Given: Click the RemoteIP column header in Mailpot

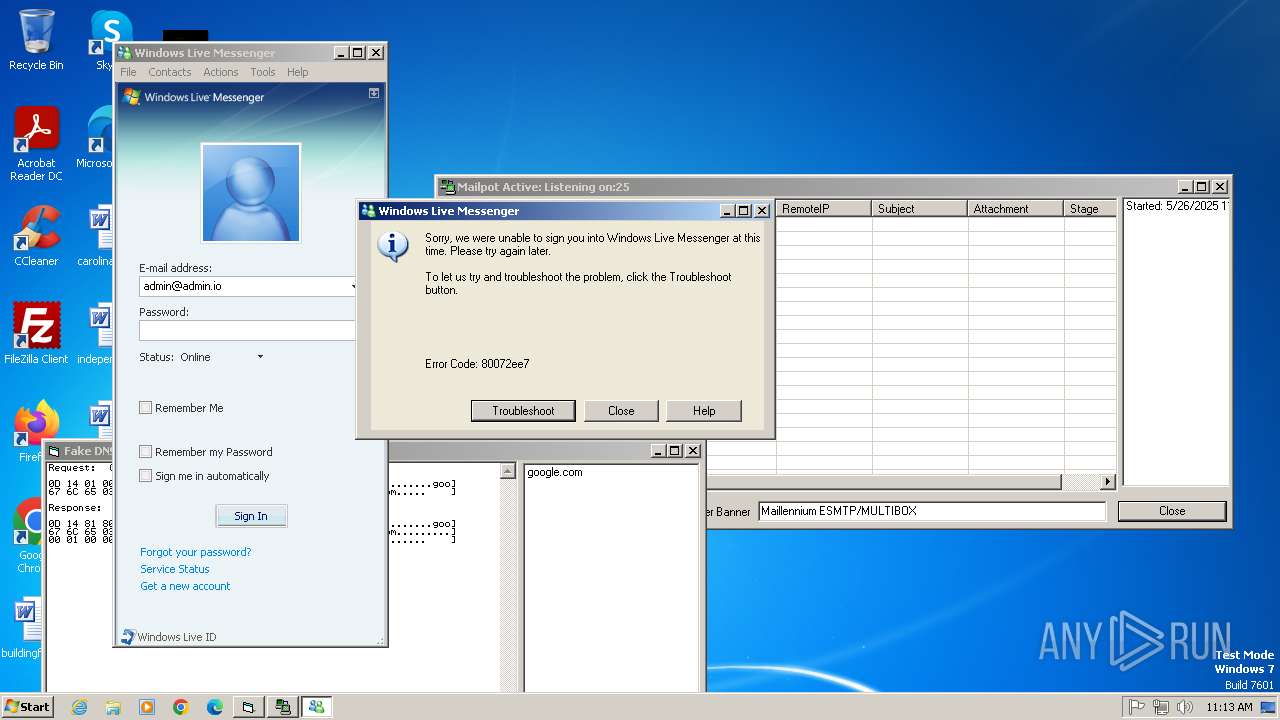Looking at the screenshot, I should (824, 209).
